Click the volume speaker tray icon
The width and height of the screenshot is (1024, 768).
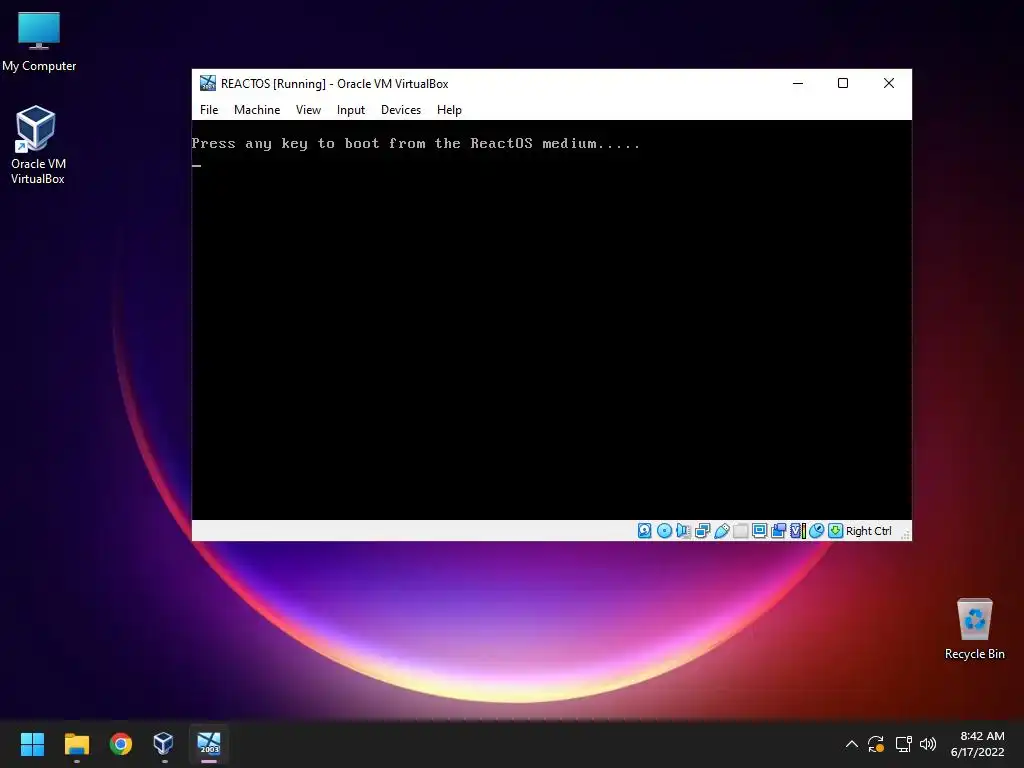(x=928, y=744)
